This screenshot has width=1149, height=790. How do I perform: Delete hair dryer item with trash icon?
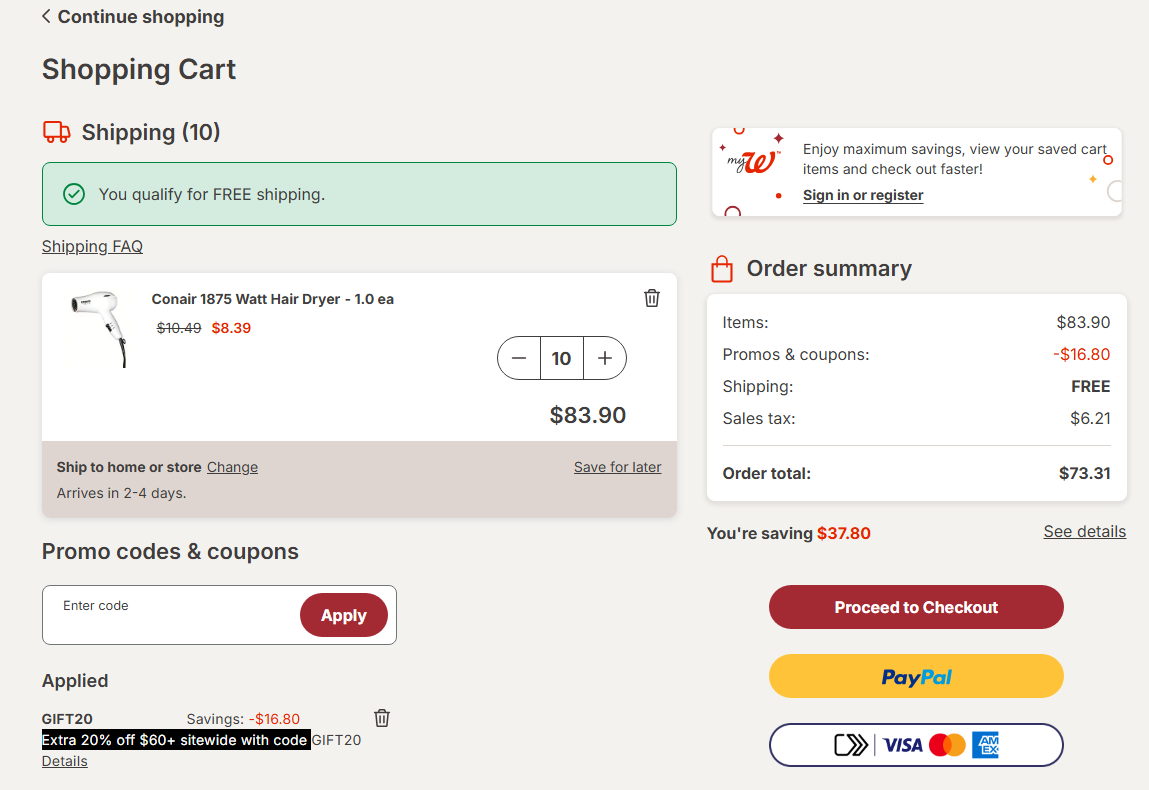point(651,298)
